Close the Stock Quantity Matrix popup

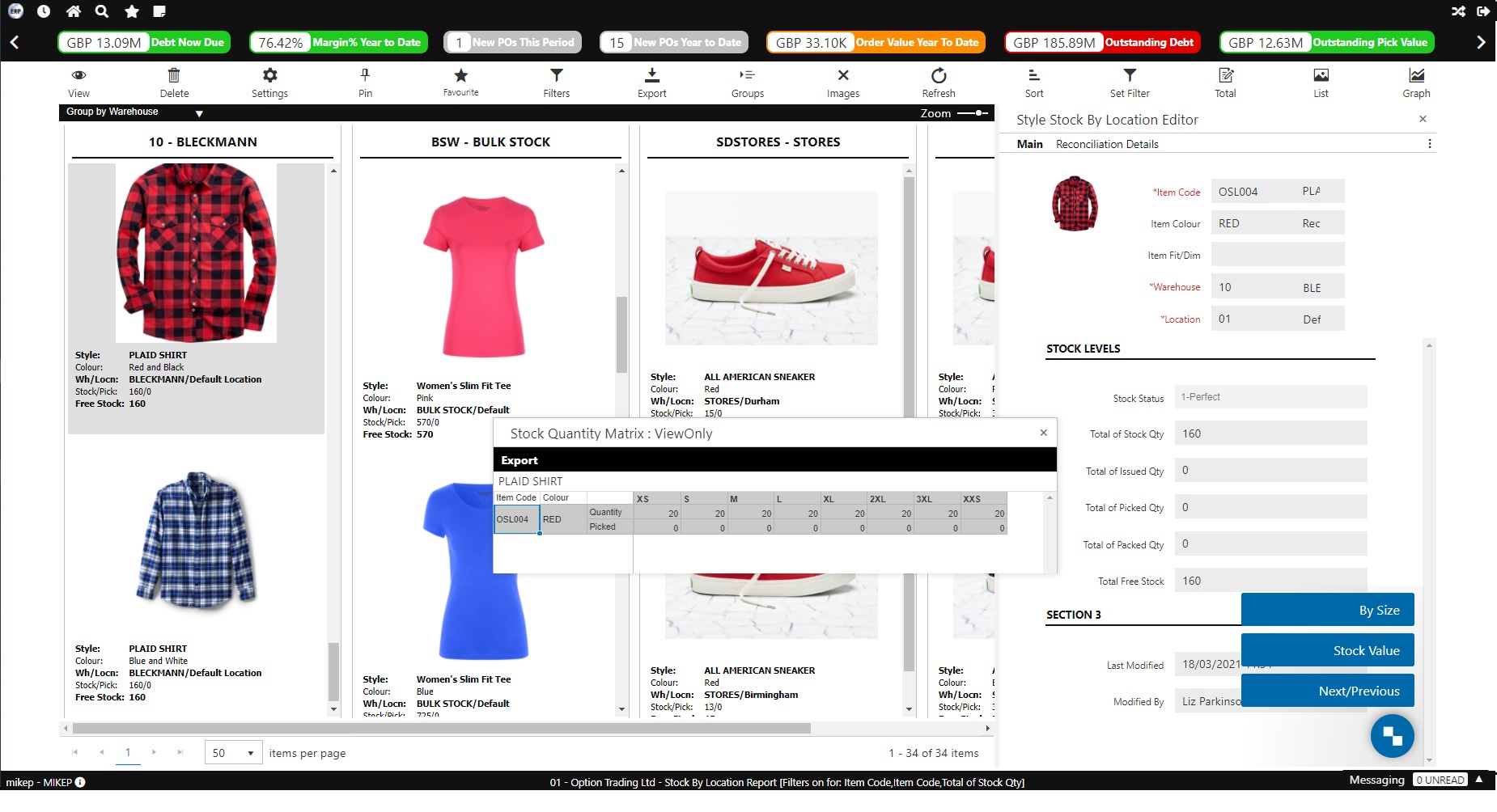coord(1044,433)
